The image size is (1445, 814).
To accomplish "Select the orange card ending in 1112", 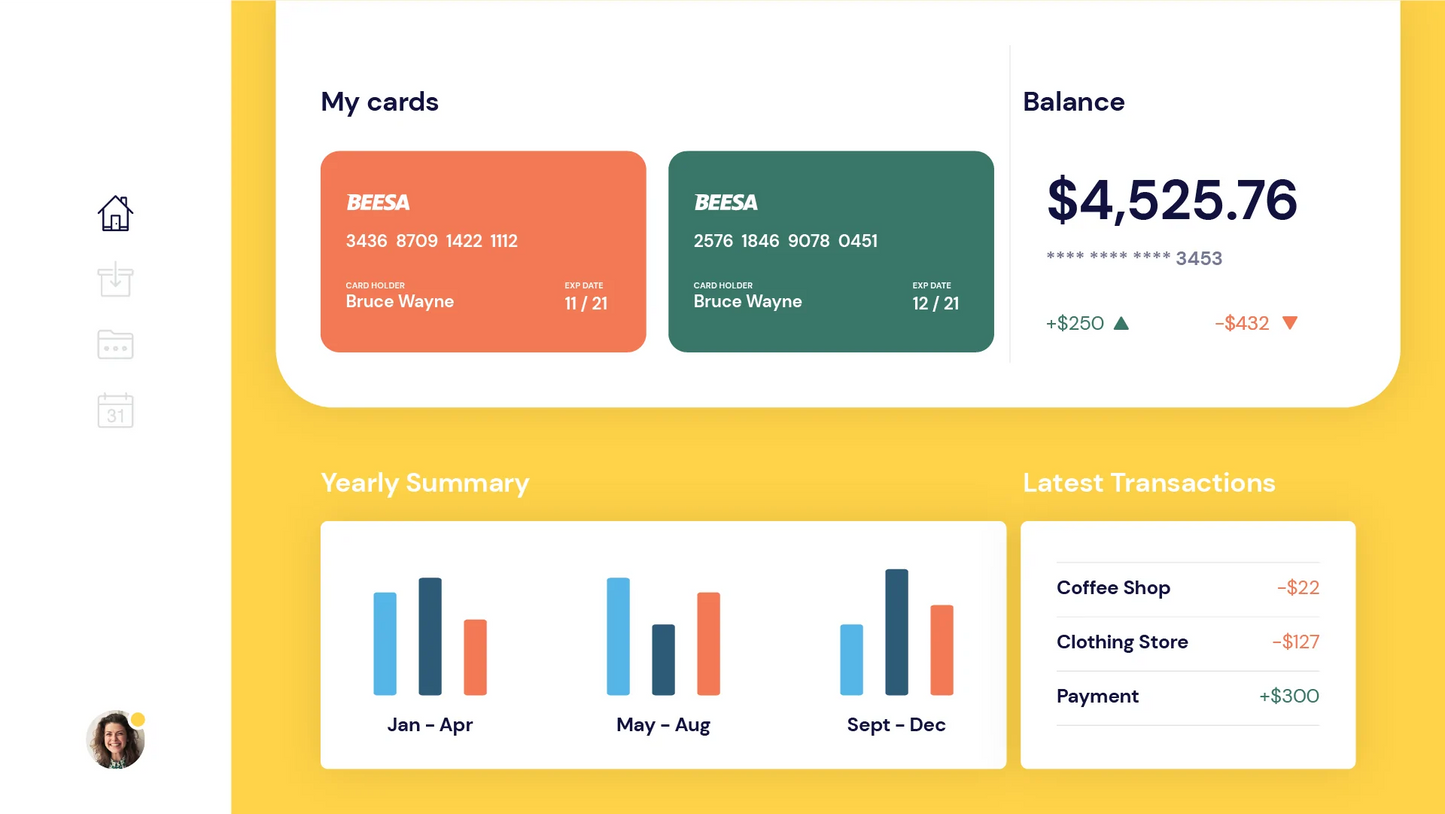I will [483, 251].
